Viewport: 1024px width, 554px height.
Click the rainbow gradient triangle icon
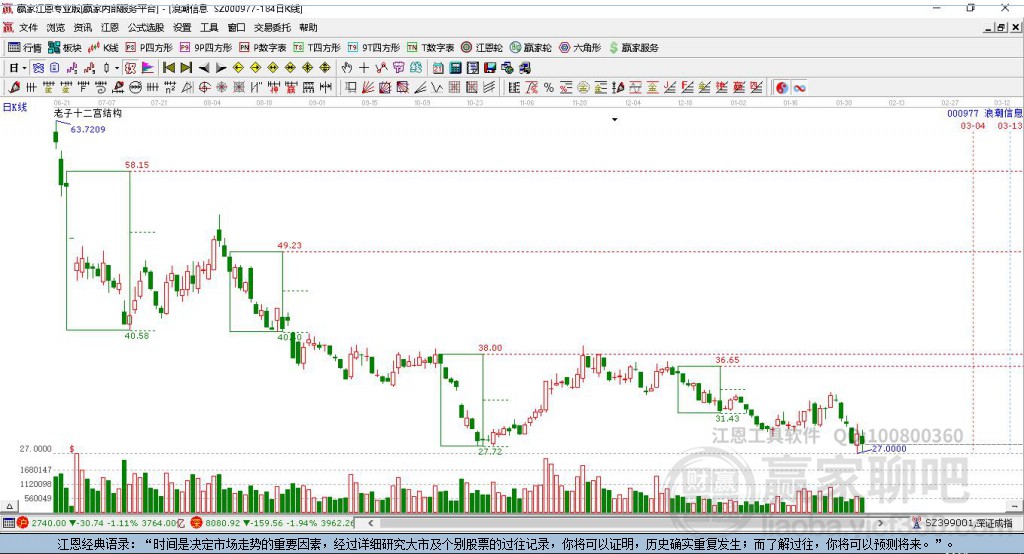coord(148,68)
